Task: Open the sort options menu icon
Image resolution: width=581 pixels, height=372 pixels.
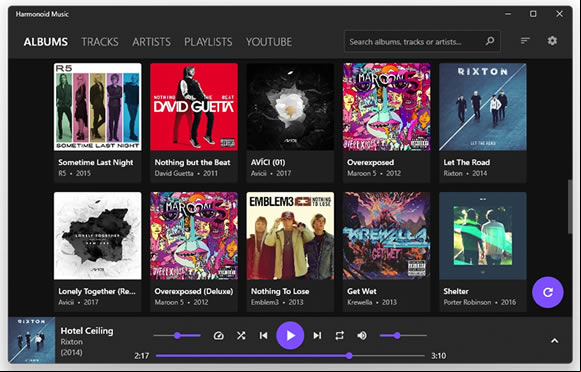Action: click(525, 41)
